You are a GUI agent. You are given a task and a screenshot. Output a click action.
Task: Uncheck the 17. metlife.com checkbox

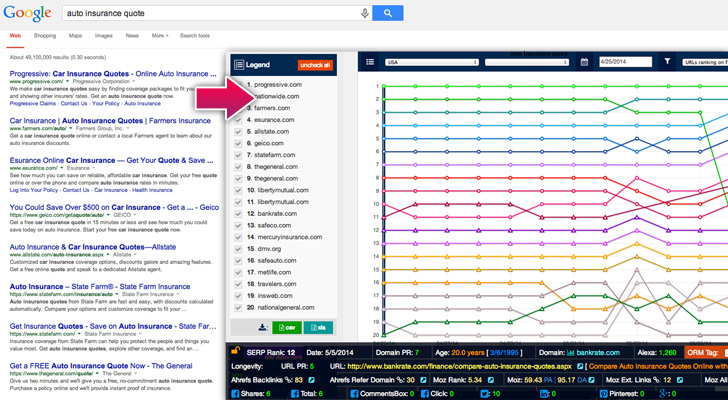[x=238, y=272]
